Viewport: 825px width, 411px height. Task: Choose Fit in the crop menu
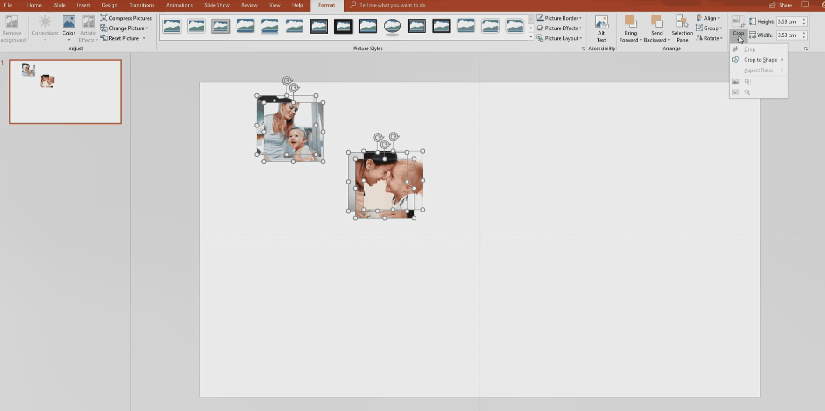(x=759, y=92)
